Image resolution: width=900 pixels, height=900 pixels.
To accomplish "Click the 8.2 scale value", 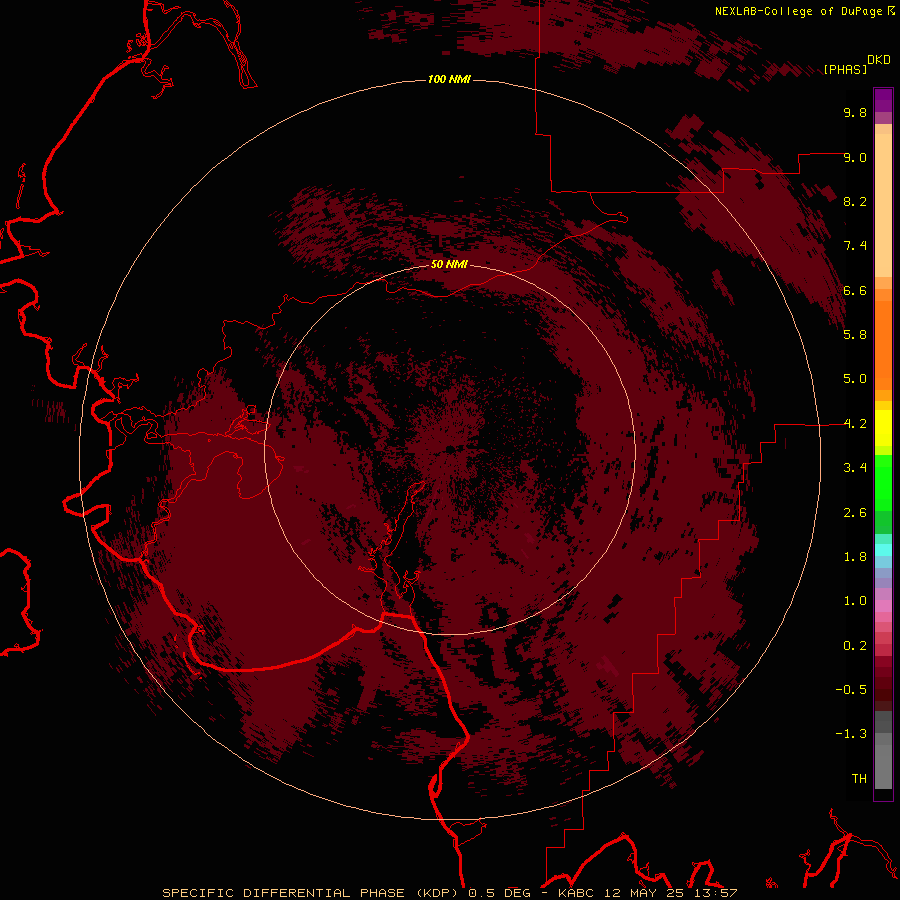I will [855, 201].
